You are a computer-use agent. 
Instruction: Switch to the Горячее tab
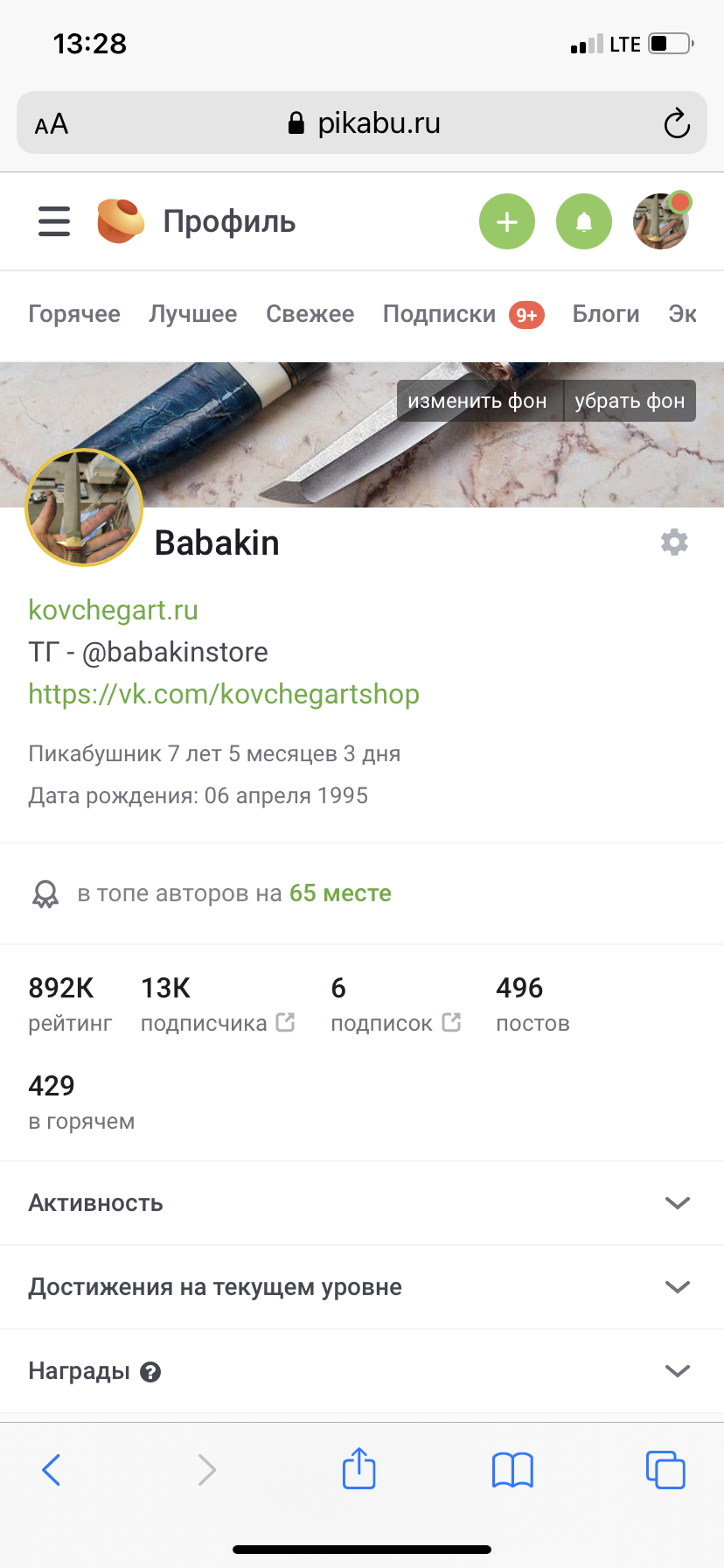point(74,314)
